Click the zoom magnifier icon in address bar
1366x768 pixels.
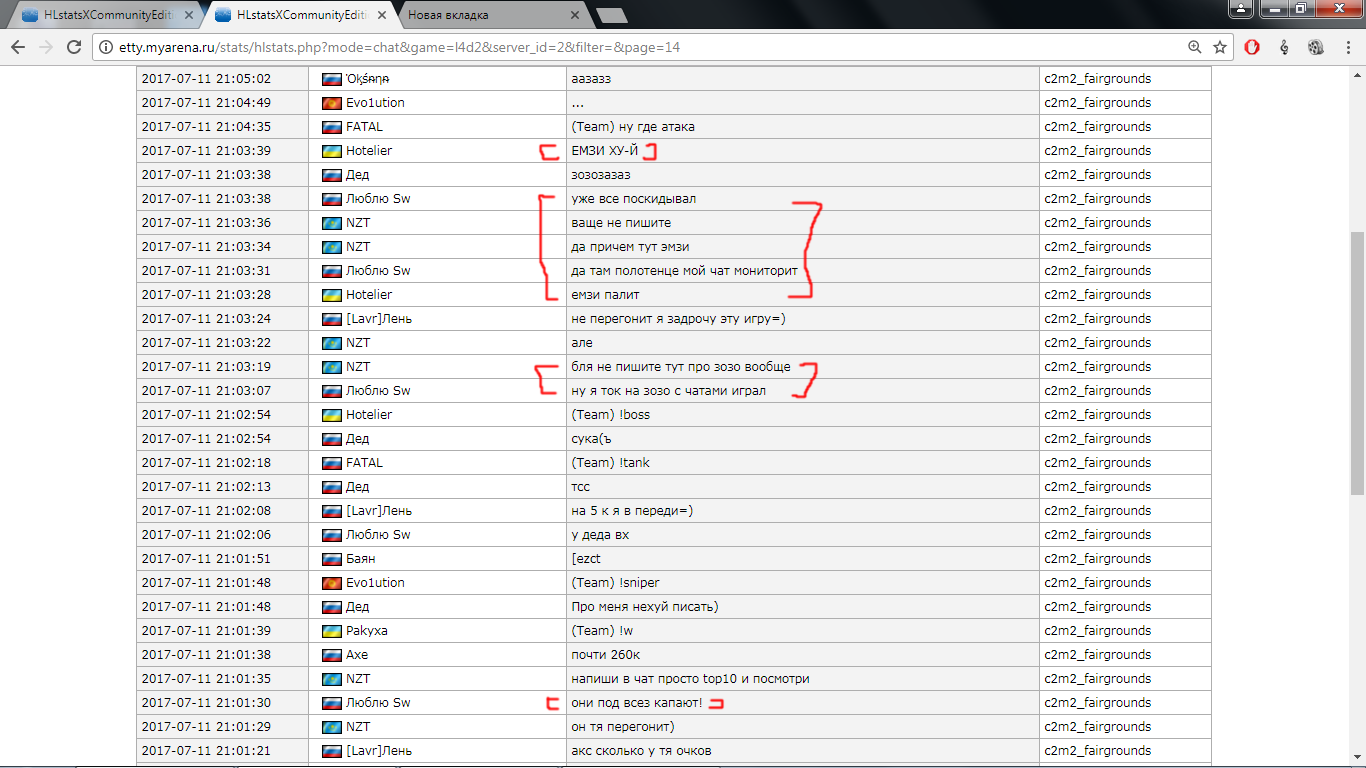tap(1194, 47)
